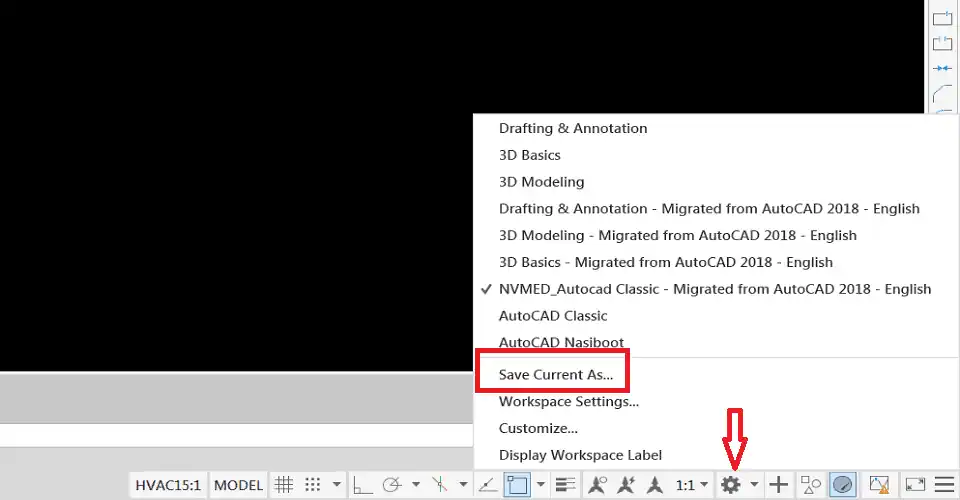Open the 1:1 annotation scale dropdown
Viewport: 960px width, 500px height.
pos(692,485)
